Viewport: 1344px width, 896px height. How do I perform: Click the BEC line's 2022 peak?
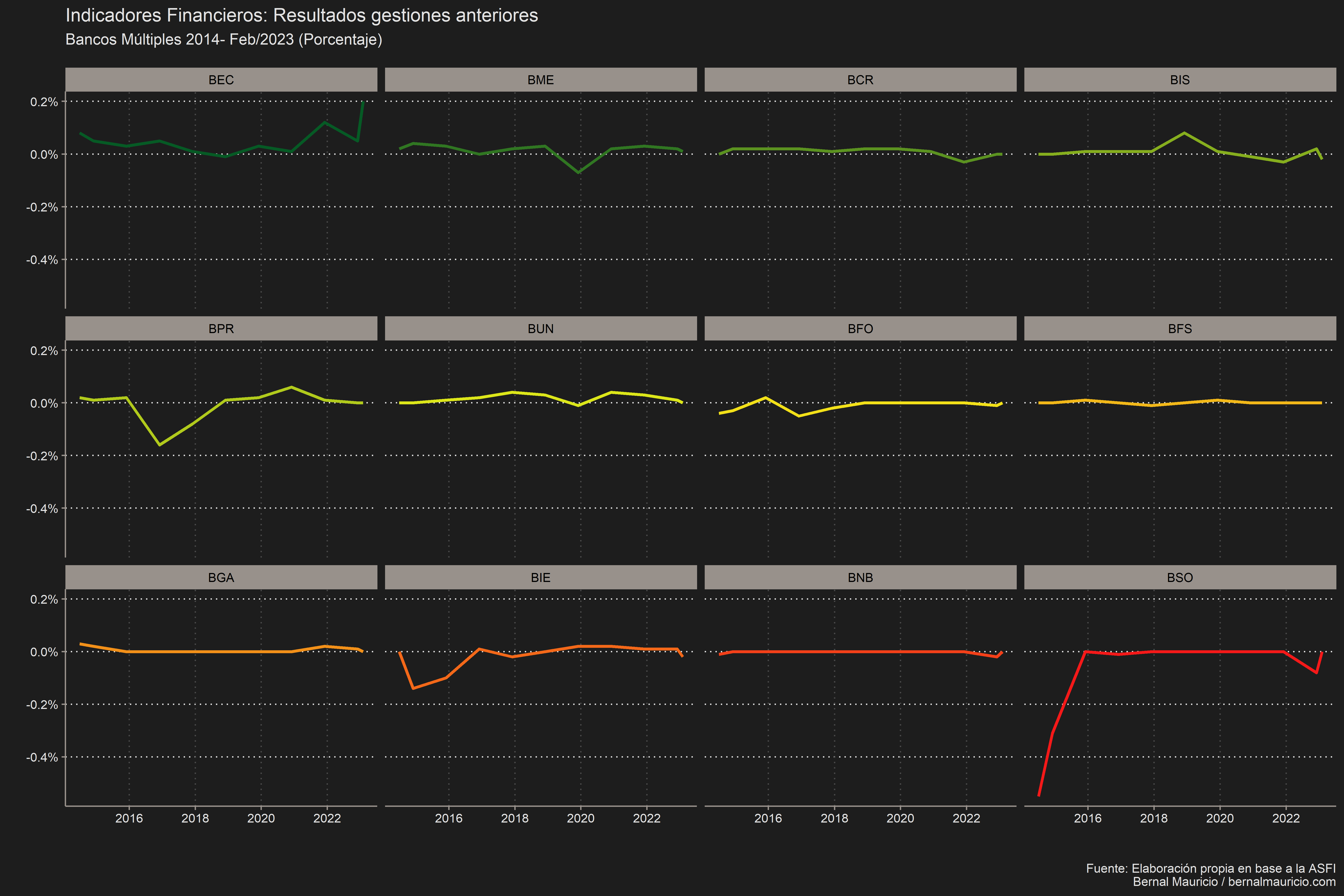coord(325,122)
